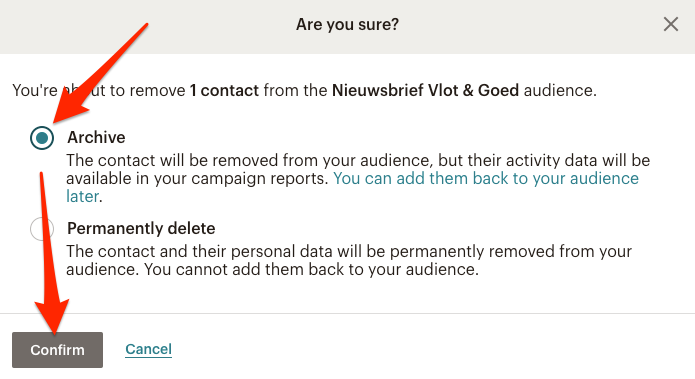Viewport: 695px width, 379px height.
Task: Click the divider line above Confirm
Action: (x=348, y=313)
